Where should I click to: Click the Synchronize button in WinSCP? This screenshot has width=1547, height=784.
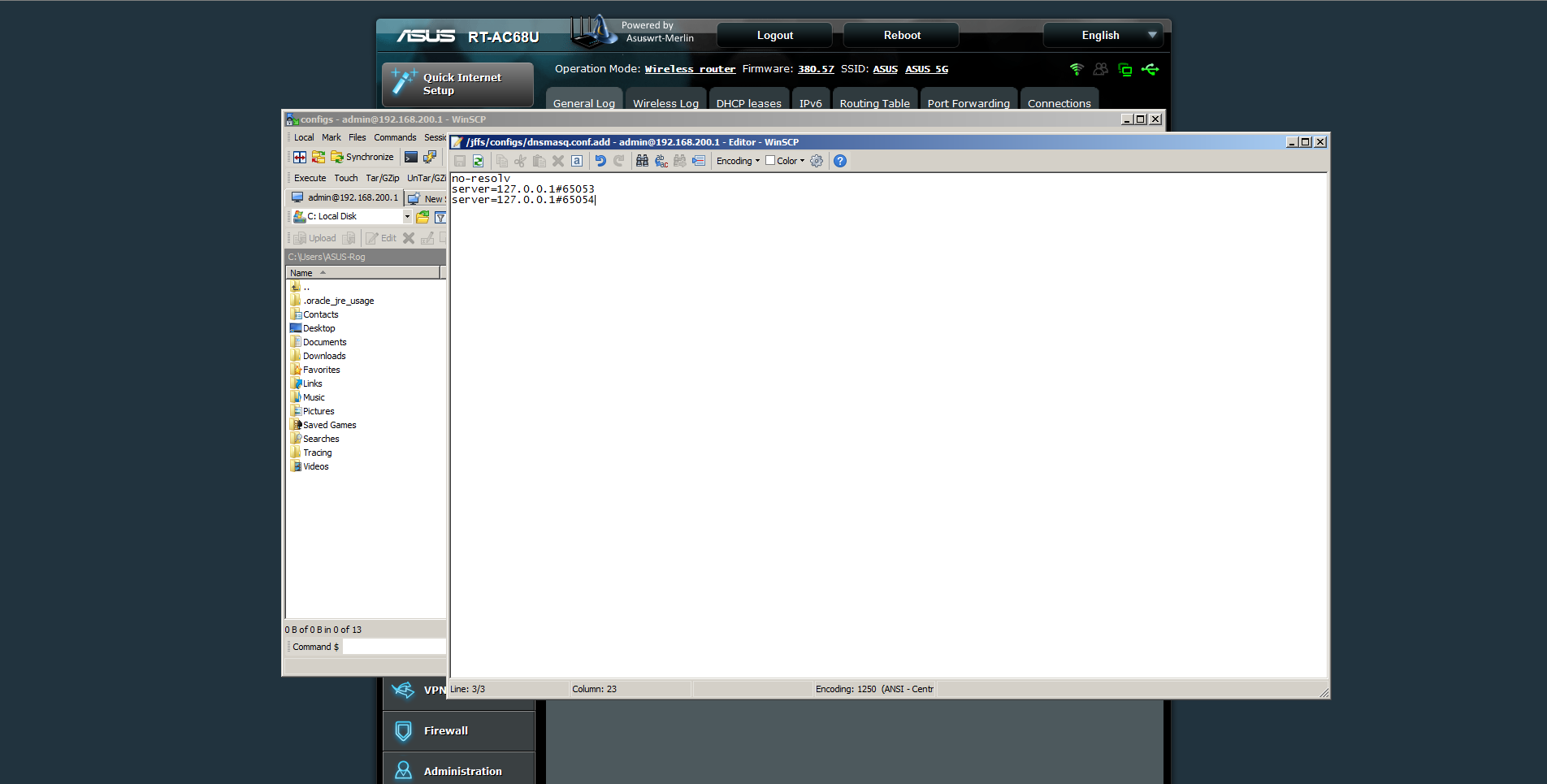click(362, 157)
